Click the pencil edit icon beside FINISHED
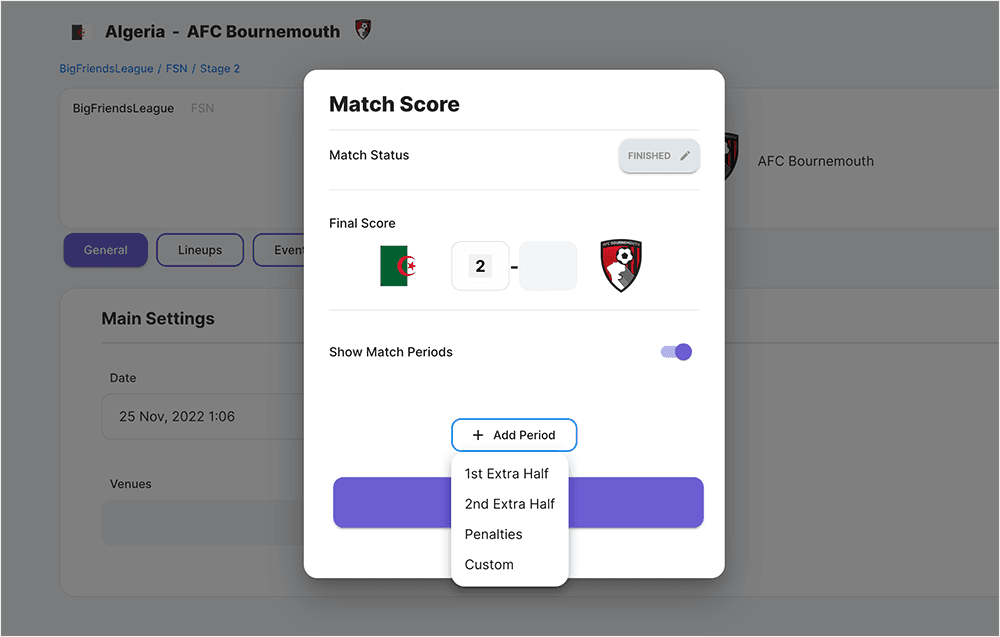Image resolution: width=1000 pixels, height=637 pixels. click(685, 156)
